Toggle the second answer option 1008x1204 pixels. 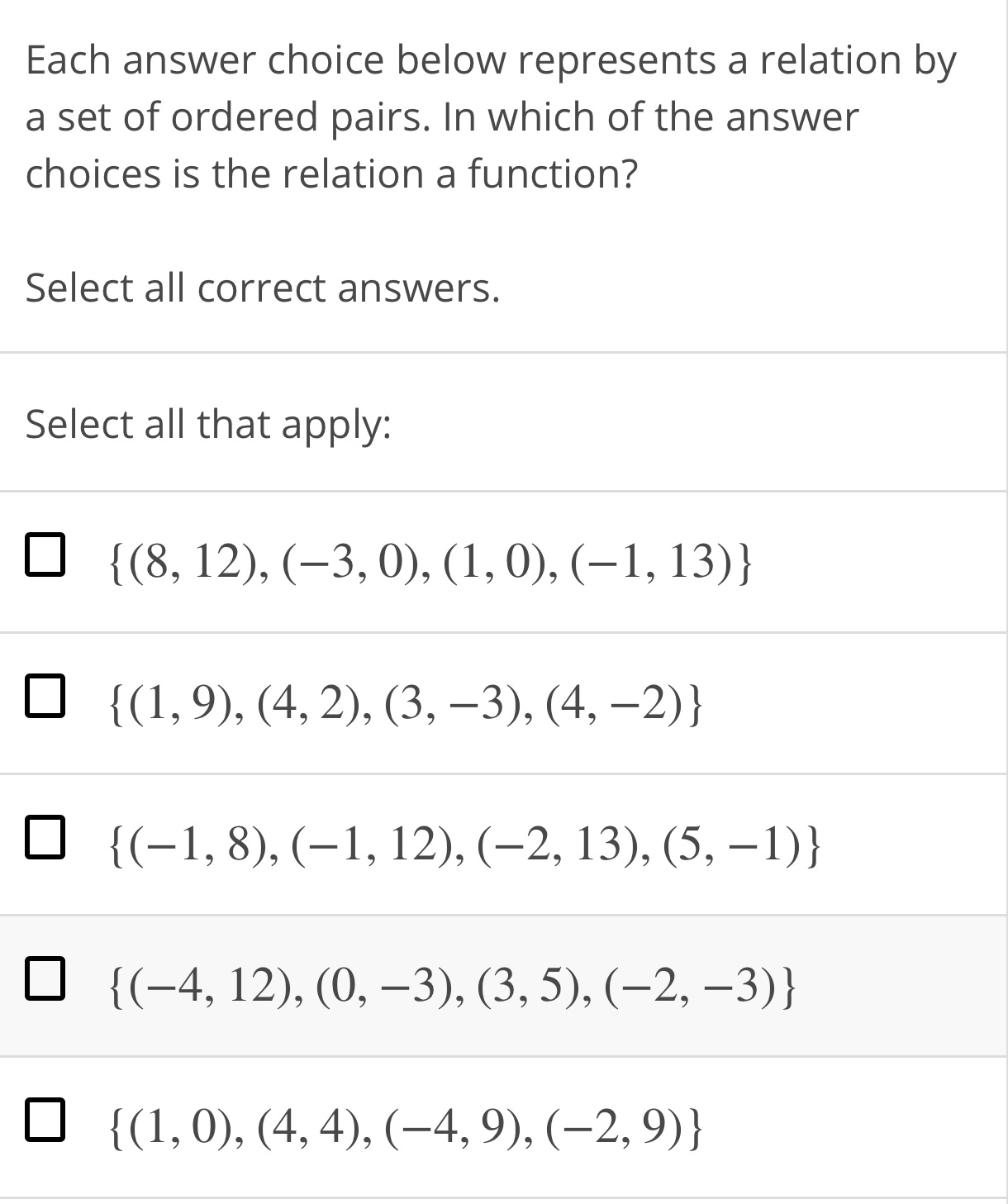[46, 697]
